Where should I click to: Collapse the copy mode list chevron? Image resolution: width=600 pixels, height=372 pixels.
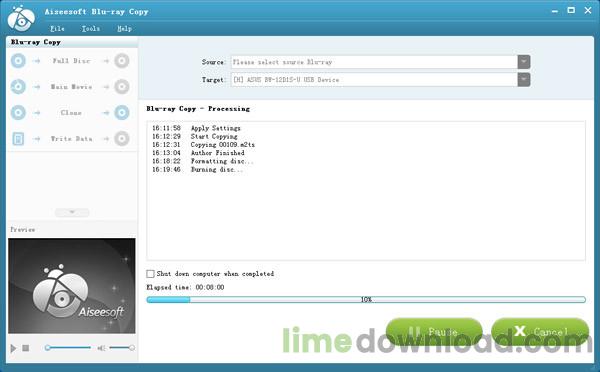(x=72, y=212)
